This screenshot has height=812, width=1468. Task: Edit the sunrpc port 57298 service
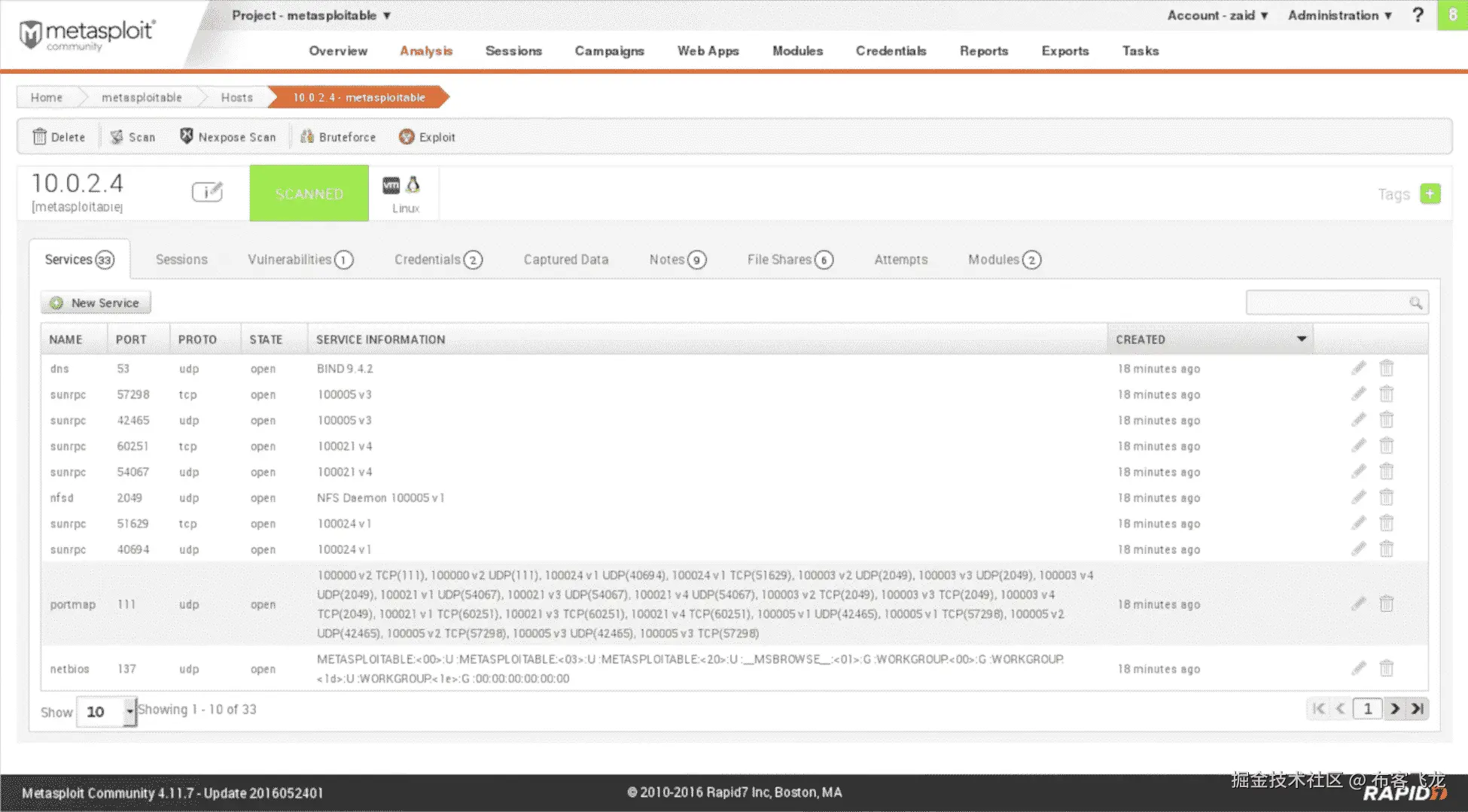pos(1358,394)
